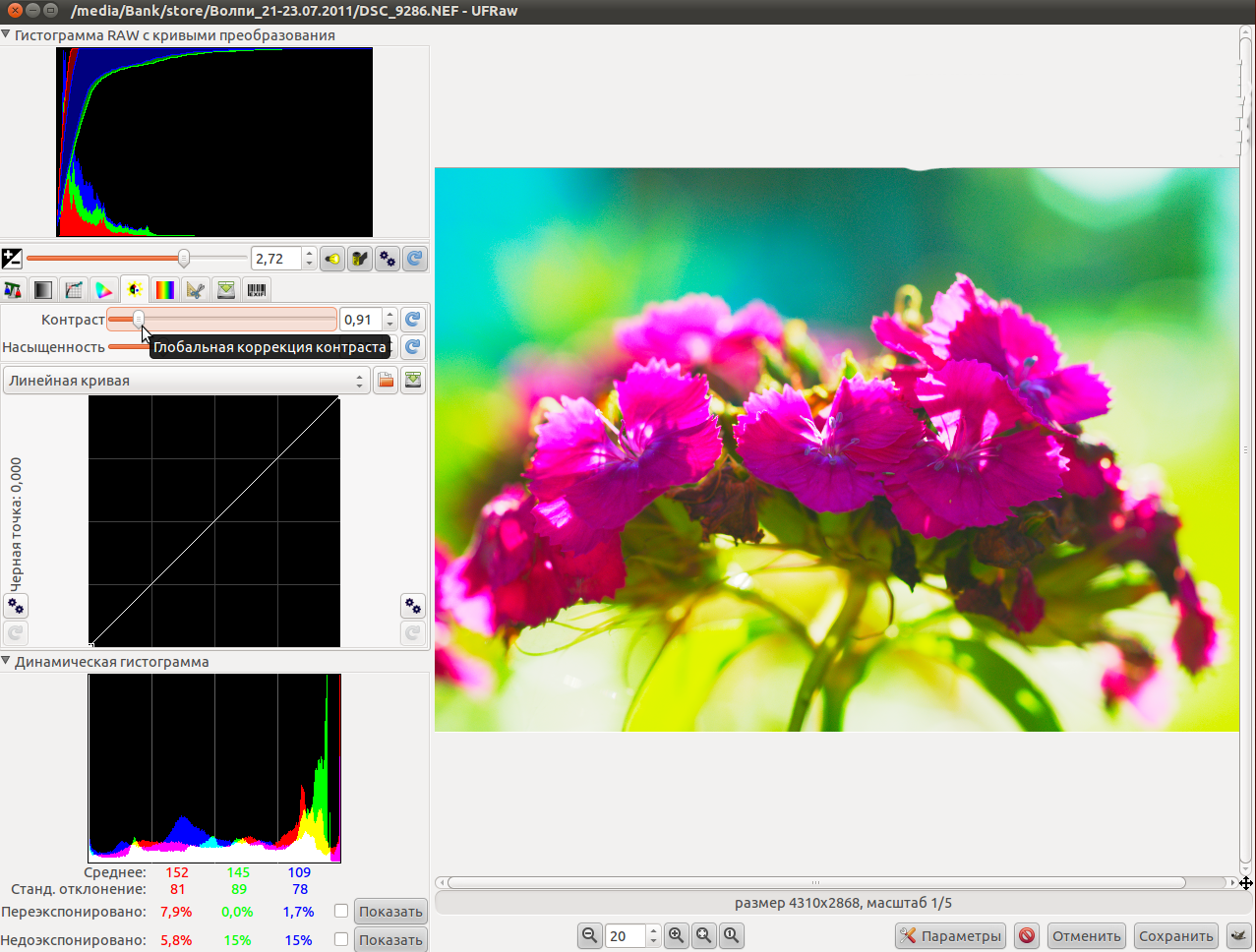Open the crop and rotate tab
Viewport: 1256px width, 952px height.
[x=196, y=289]
